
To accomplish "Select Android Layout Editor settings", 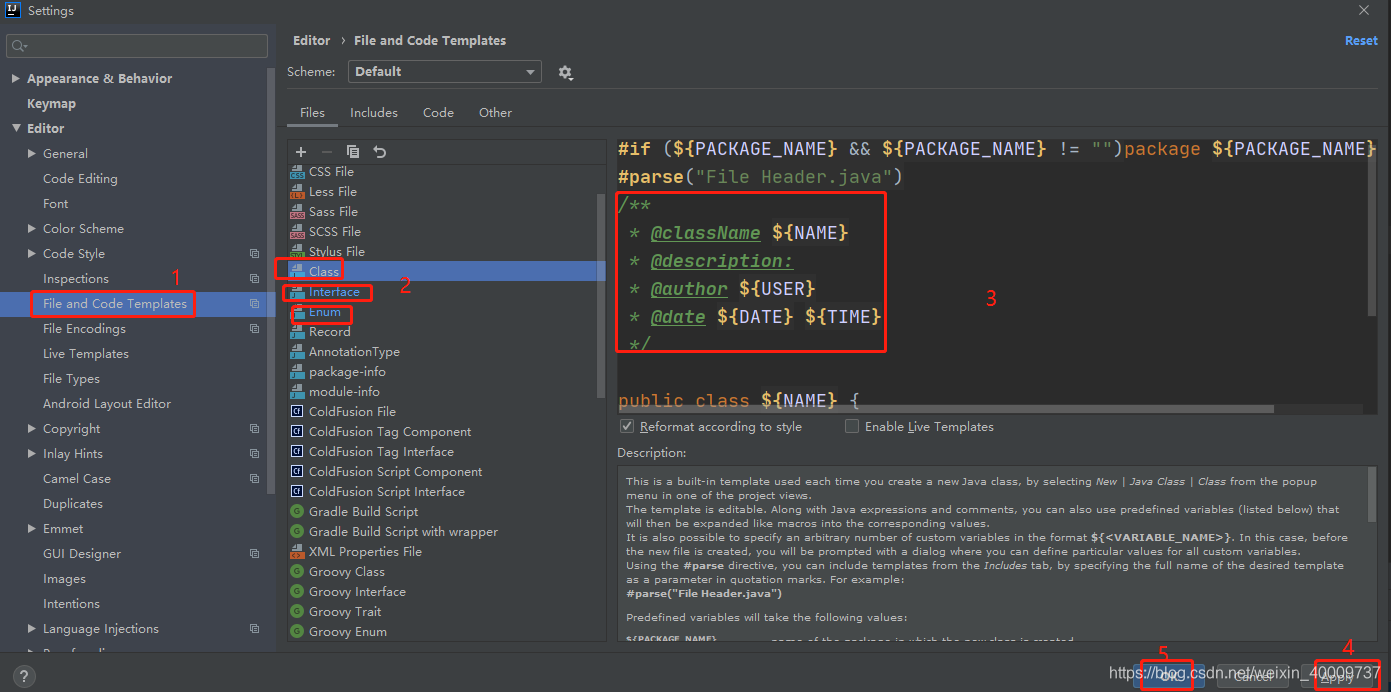I will pos(107,404).
